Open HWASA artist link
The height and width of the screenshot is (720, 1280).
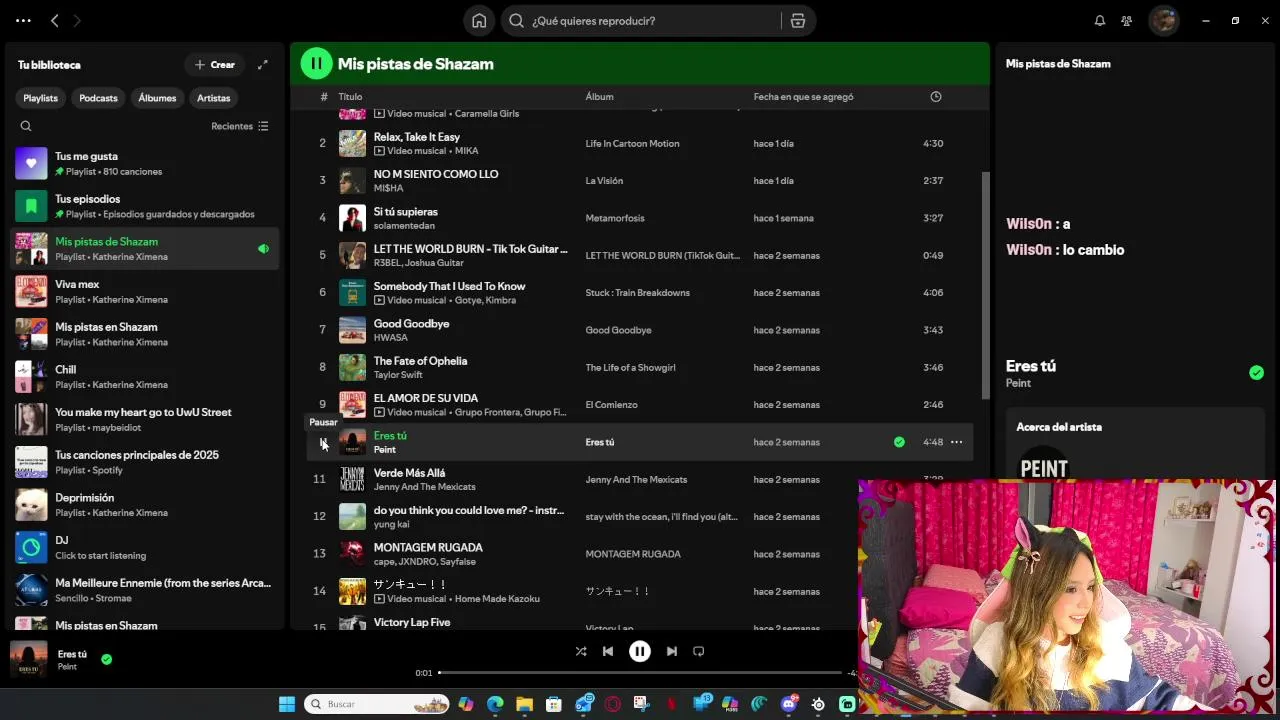point(390,338)
